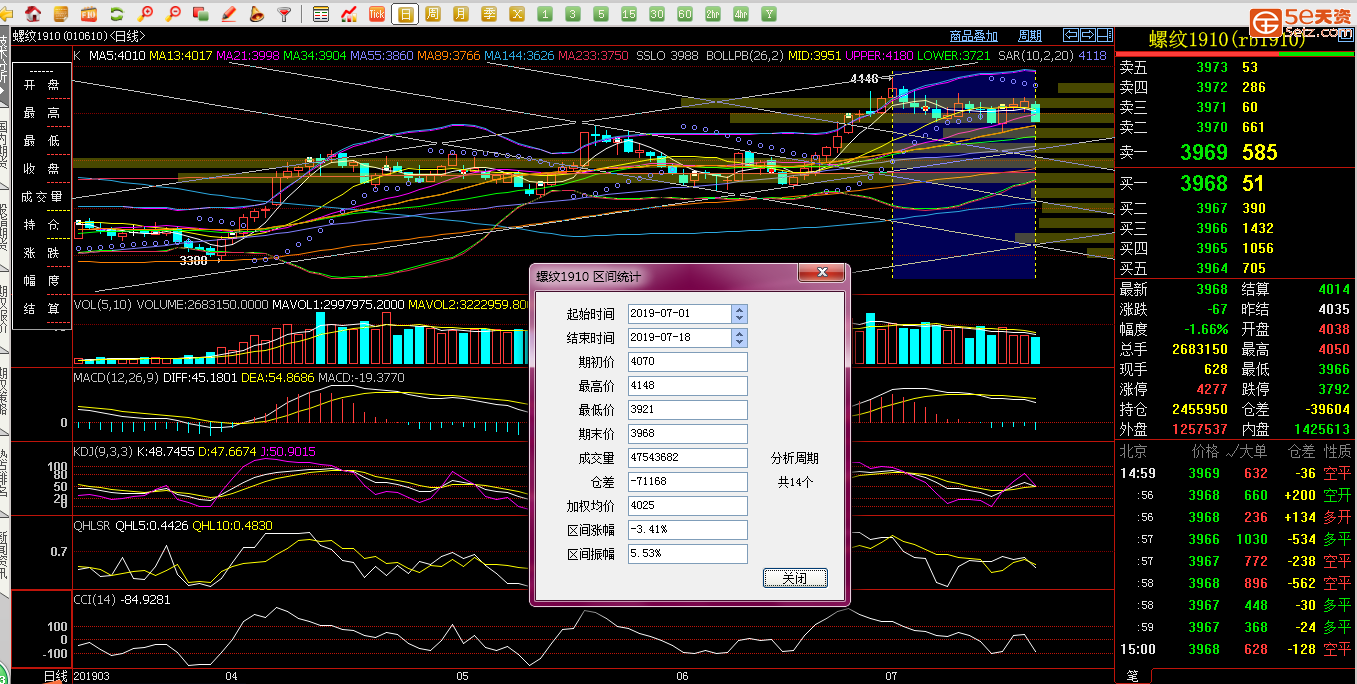Switch to the weekly (周) period

[433, 14]
